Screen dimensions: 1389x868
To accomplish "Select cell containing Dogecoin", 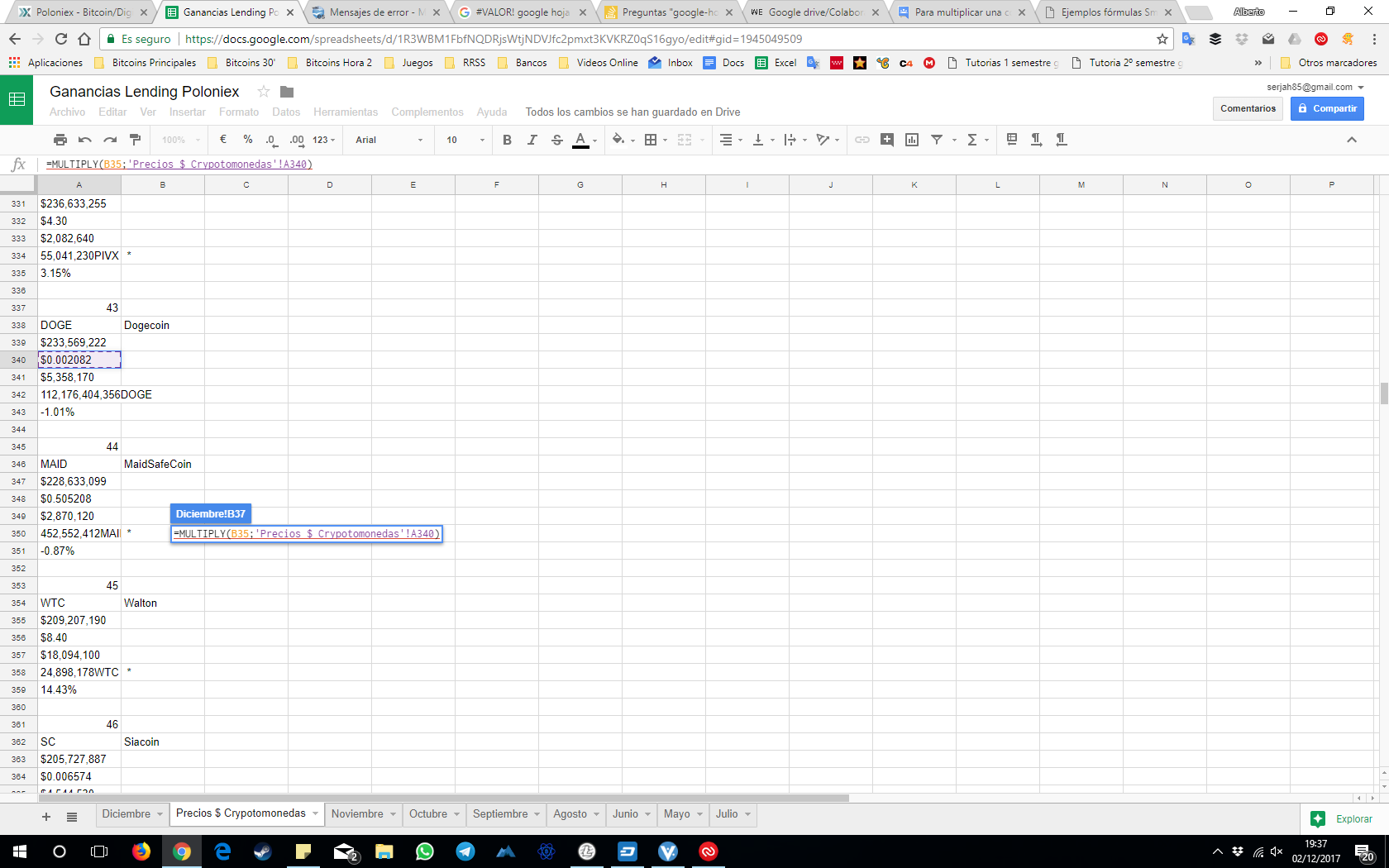I will tap(163, 325).
